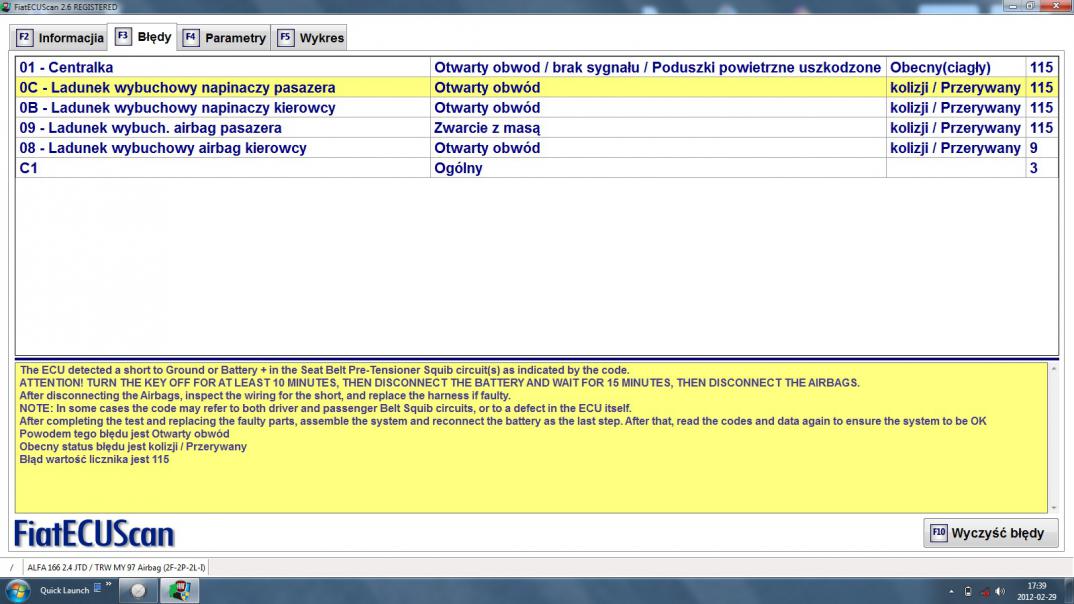Click scroll-up arrow of description panel
Image resolution: width=1074 pixels, height=604 pixels.
pyautogui.click(x=1053, y=369)
